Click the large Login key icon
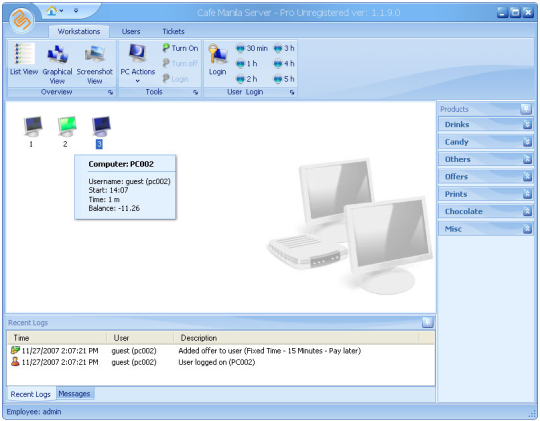This screenshot has height=421, width=540. coord(218,60)
